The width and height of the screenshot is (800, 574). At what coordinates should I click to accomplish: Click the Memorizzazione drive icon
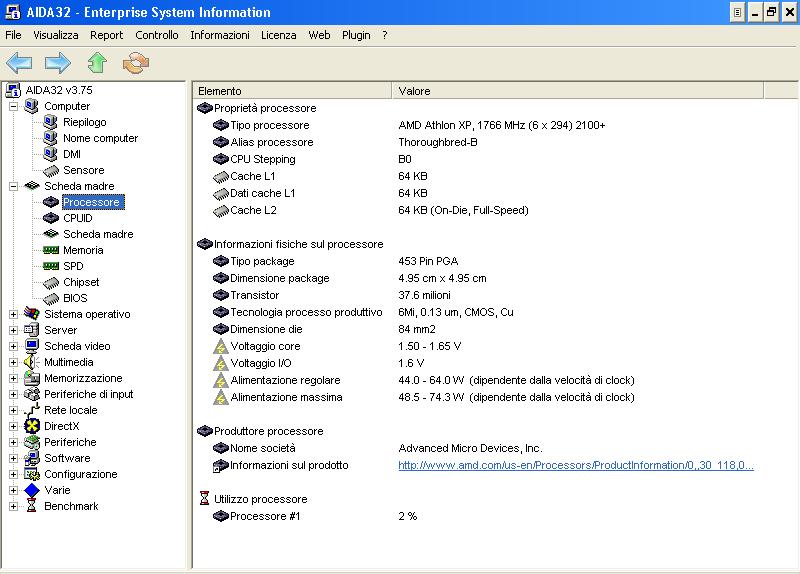tap(32, 378)
